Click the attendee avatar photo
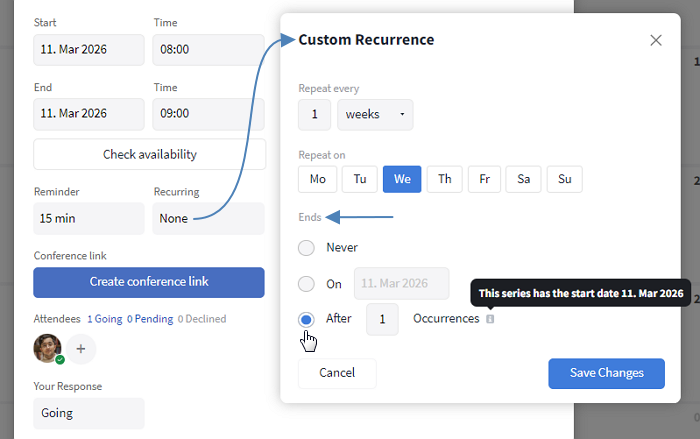This screenshot has height=439, width=700. click(48, 348)
